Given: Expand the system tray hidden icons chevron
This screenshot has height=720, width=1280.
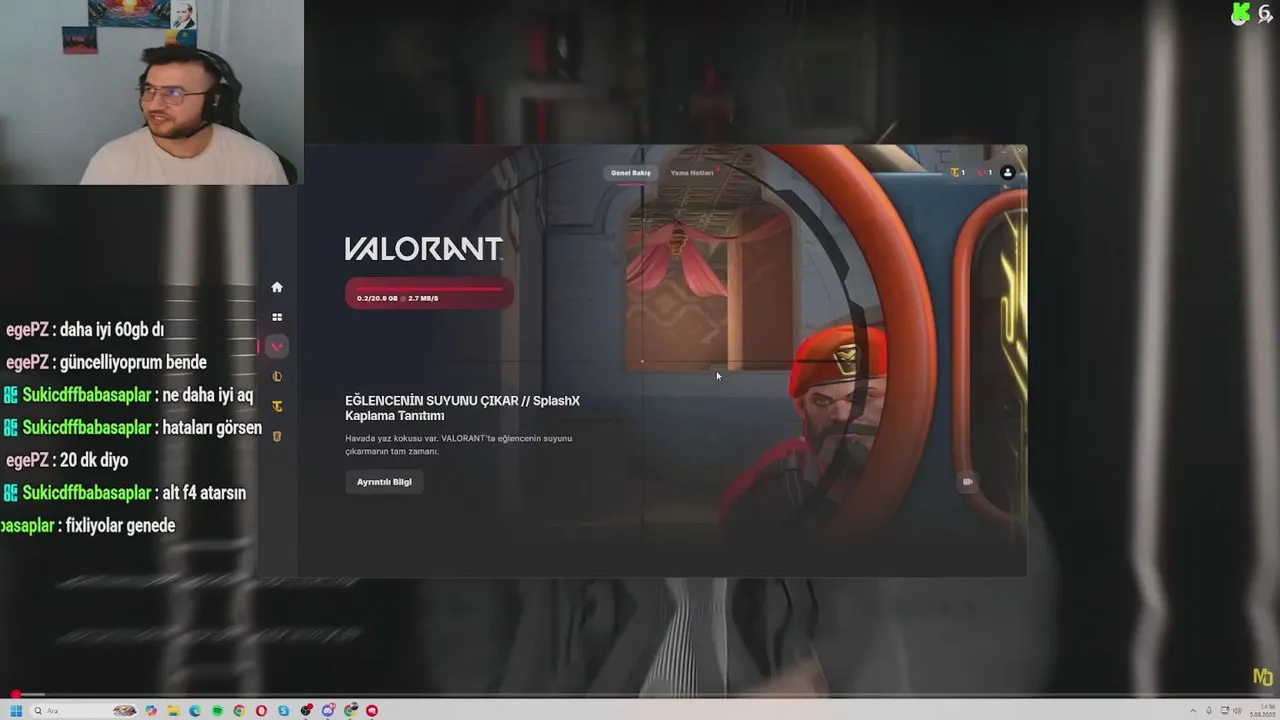Looking at the screenshot, I should (x=1193, y=711).
